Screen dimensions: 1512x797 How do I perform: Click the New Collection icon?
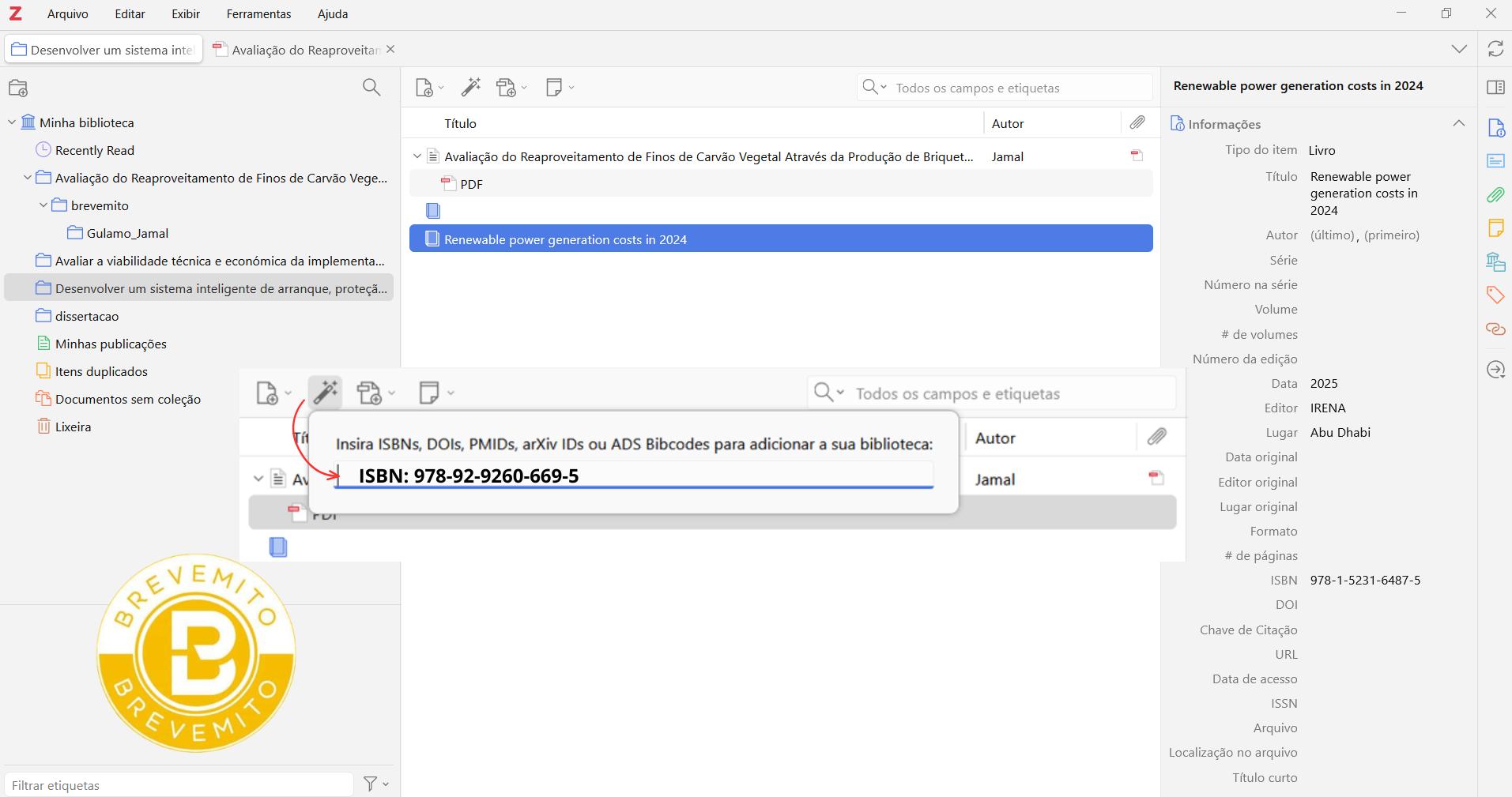pos(18,88)
